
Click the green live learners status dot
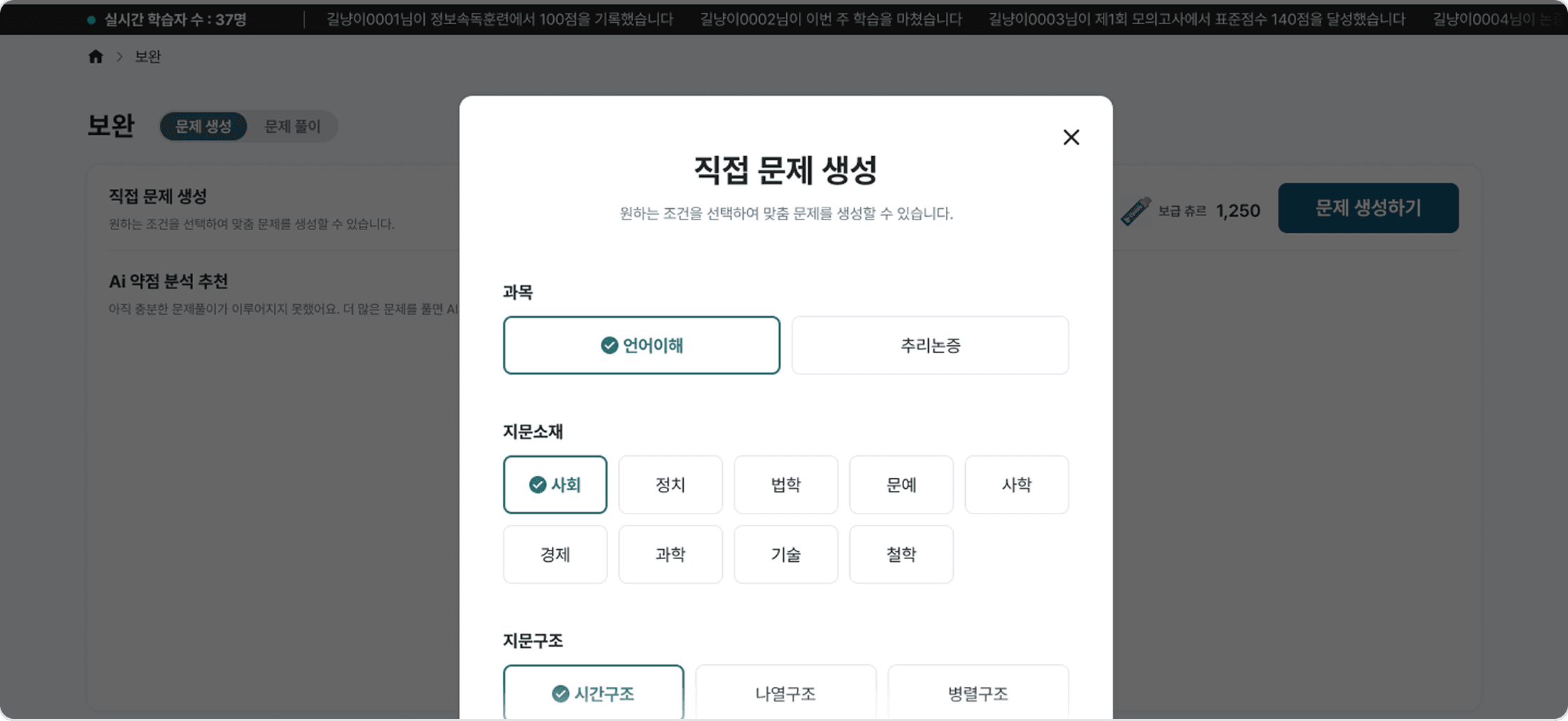click(x=92, y=20)
